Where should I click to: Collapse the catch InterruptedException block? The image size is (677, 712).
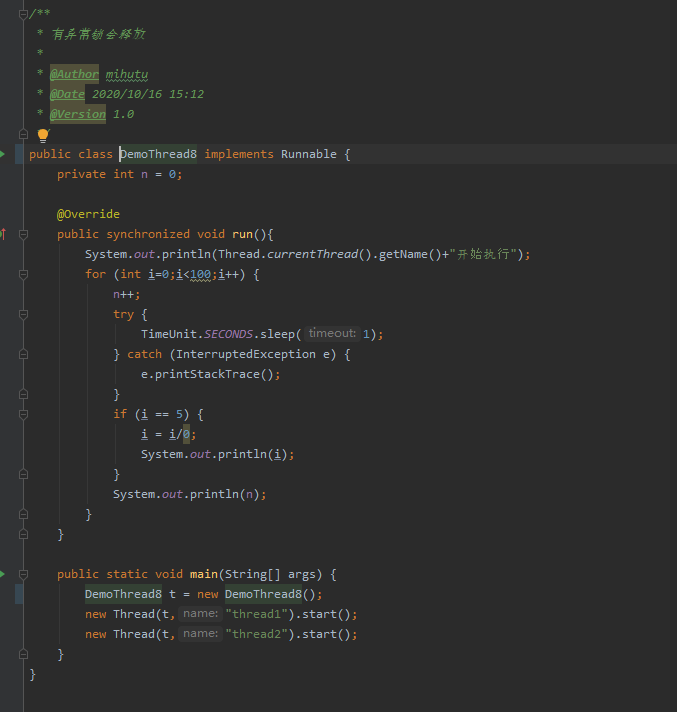point(23,354)
